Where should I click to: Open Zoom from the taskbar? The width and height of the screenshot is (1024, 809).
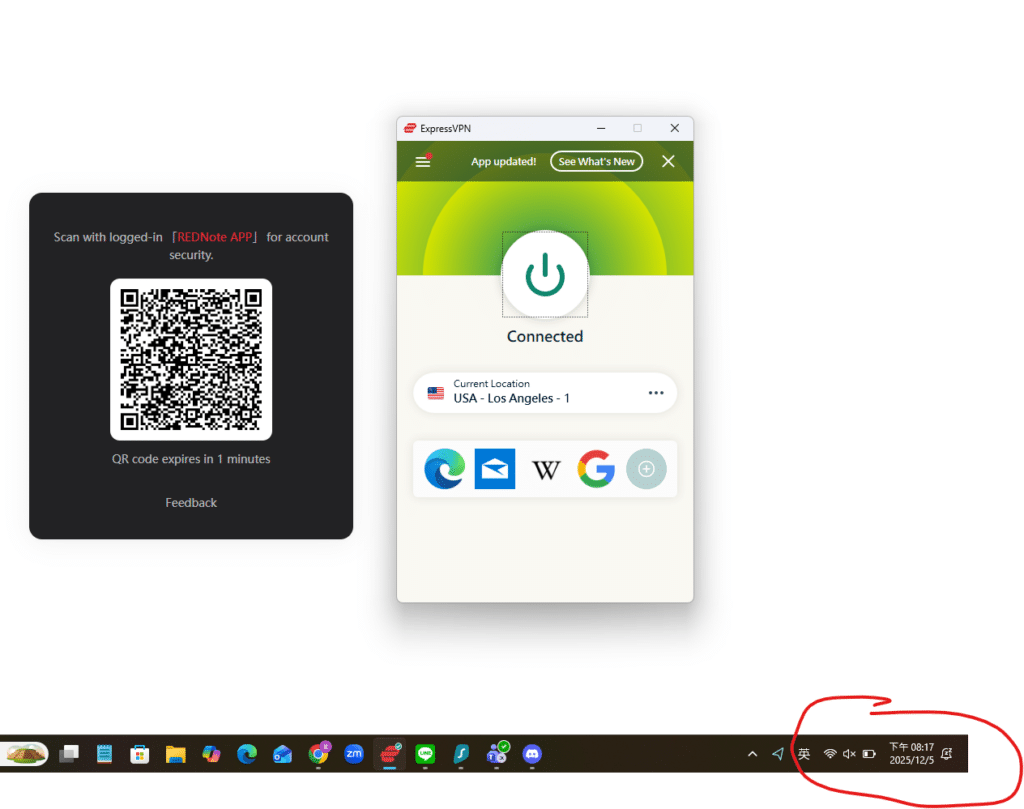pyautogui.click(x=353, y=754)
